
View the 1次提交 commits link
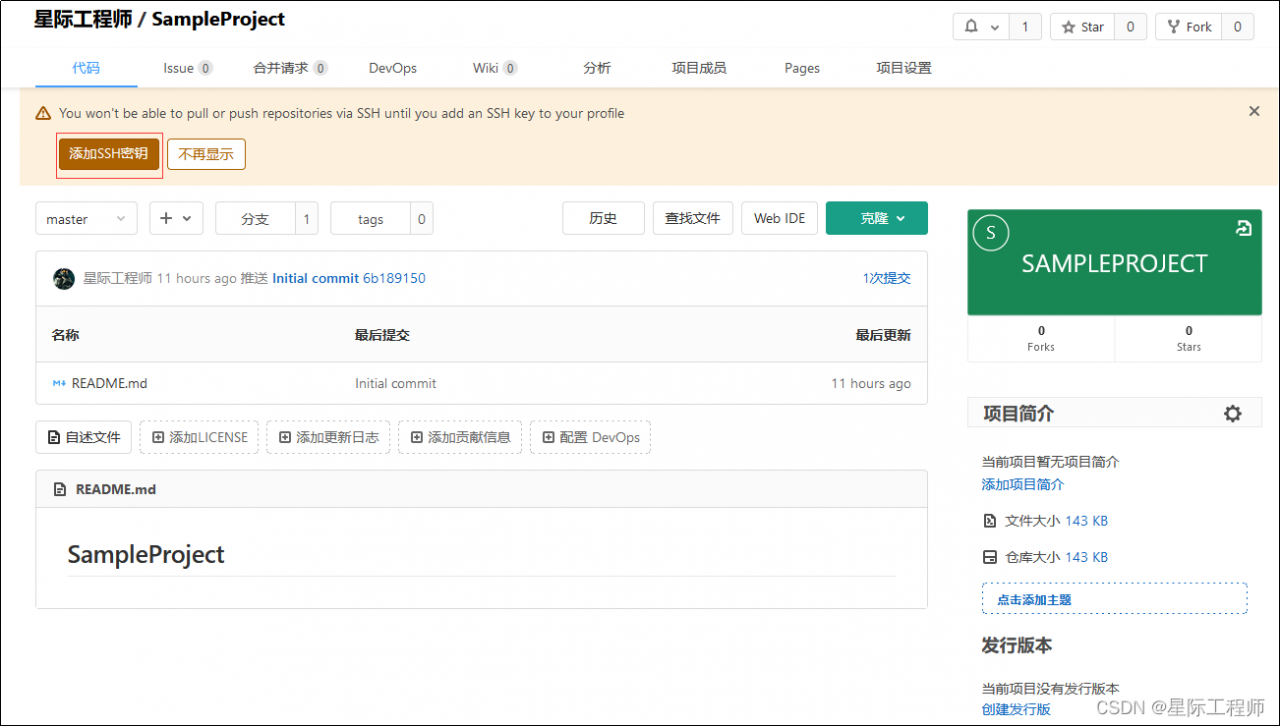(887, 278)
